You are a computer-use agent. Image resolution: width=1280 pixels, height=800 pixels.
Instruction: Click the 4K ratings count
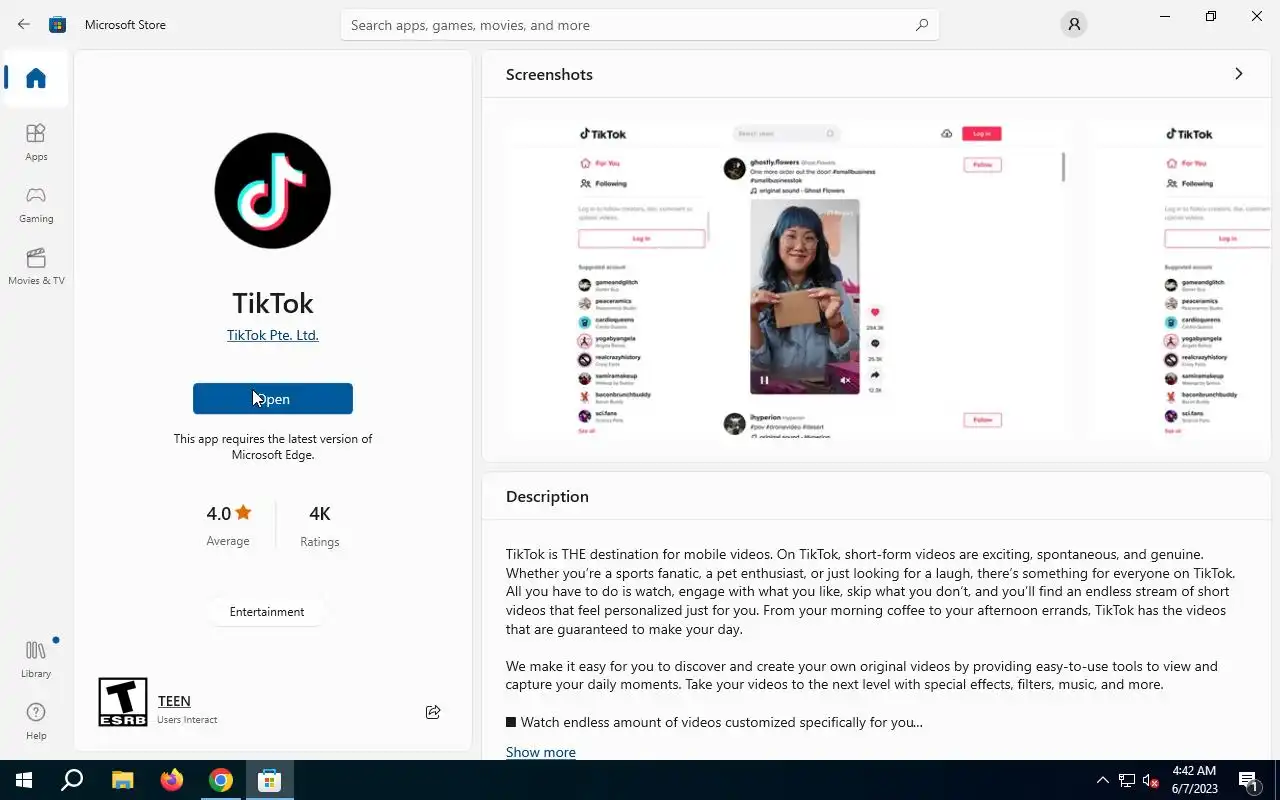[320, 525]
